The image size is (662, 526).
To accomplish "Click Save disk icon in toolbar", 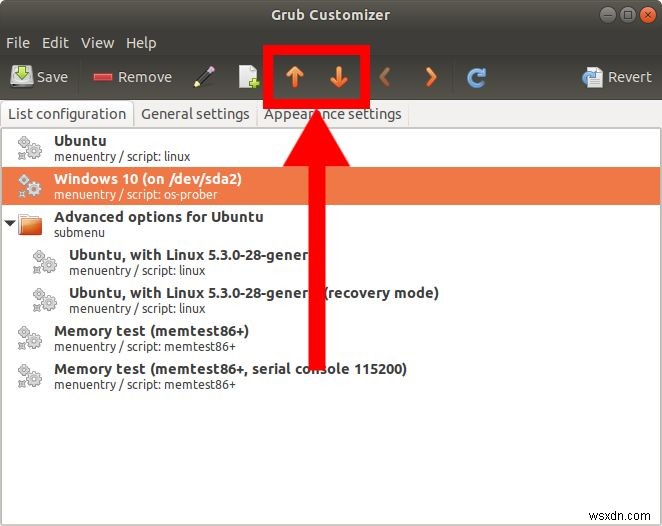I will [x=22, y=76].
